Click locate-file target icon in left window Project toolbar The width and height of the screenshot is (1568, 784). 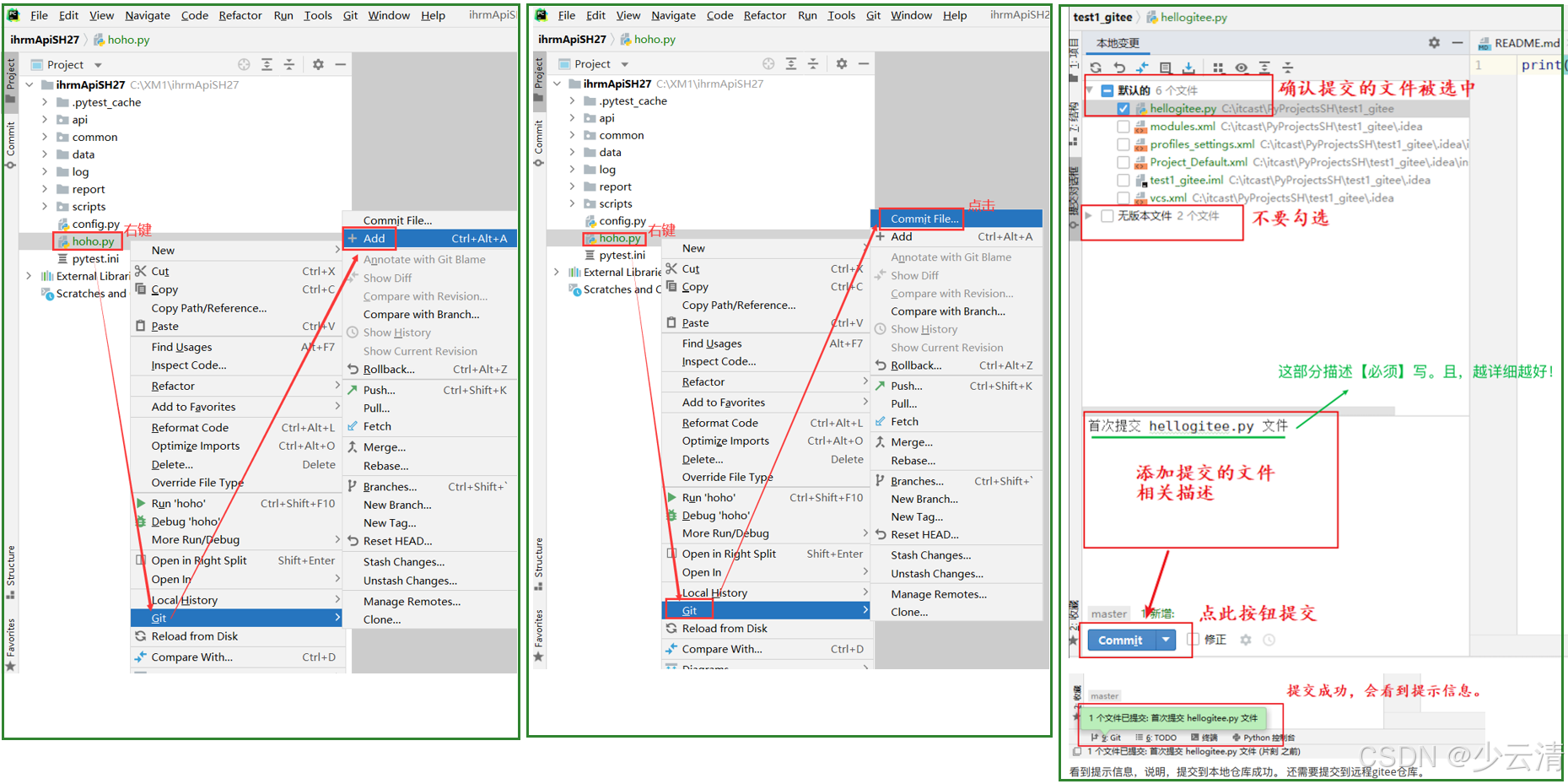244,64
